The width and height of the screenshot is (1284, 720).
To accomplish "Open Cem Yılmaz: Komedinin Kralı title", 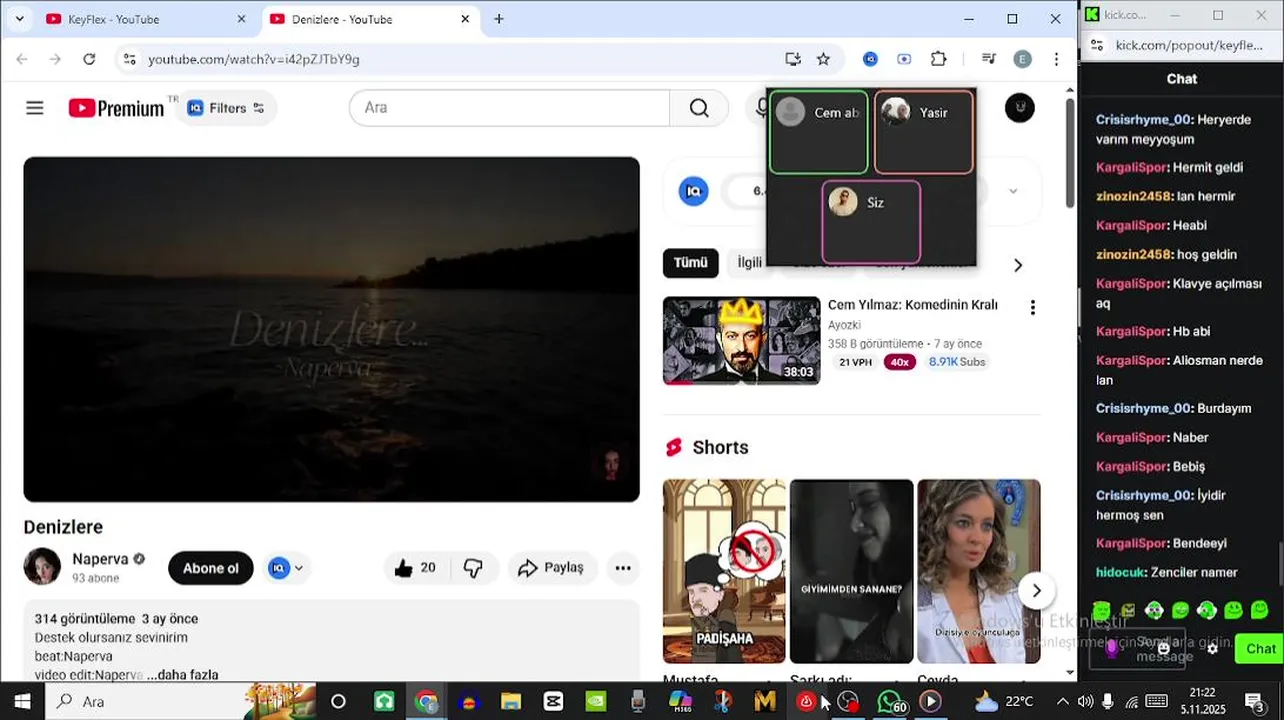I will click(x=912, y=305).
